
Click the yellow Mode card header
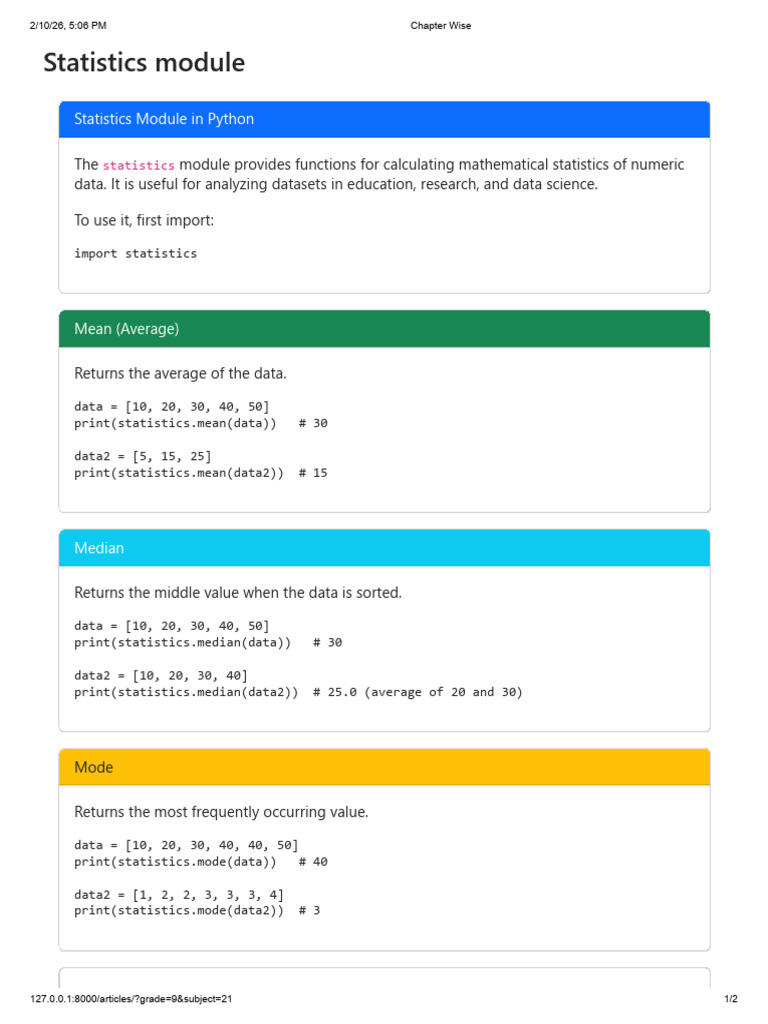pyautogui.click(x=384, y=767)
